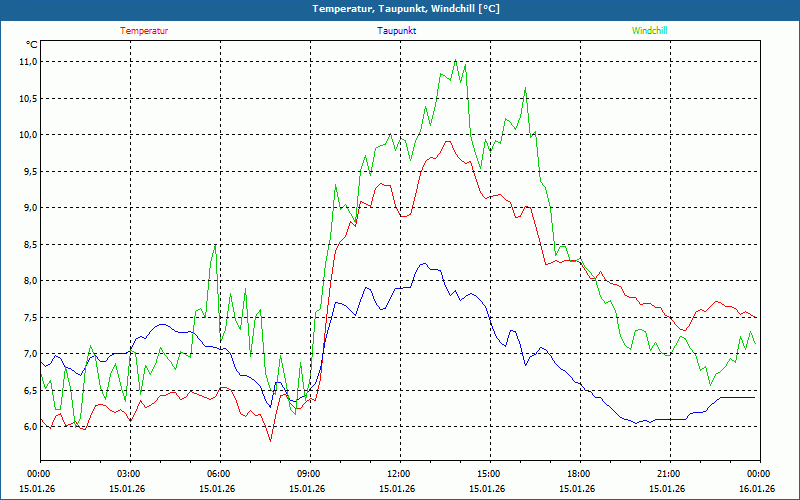
Task: Click the °C unit label above y-axis
Action: [31, 45]
